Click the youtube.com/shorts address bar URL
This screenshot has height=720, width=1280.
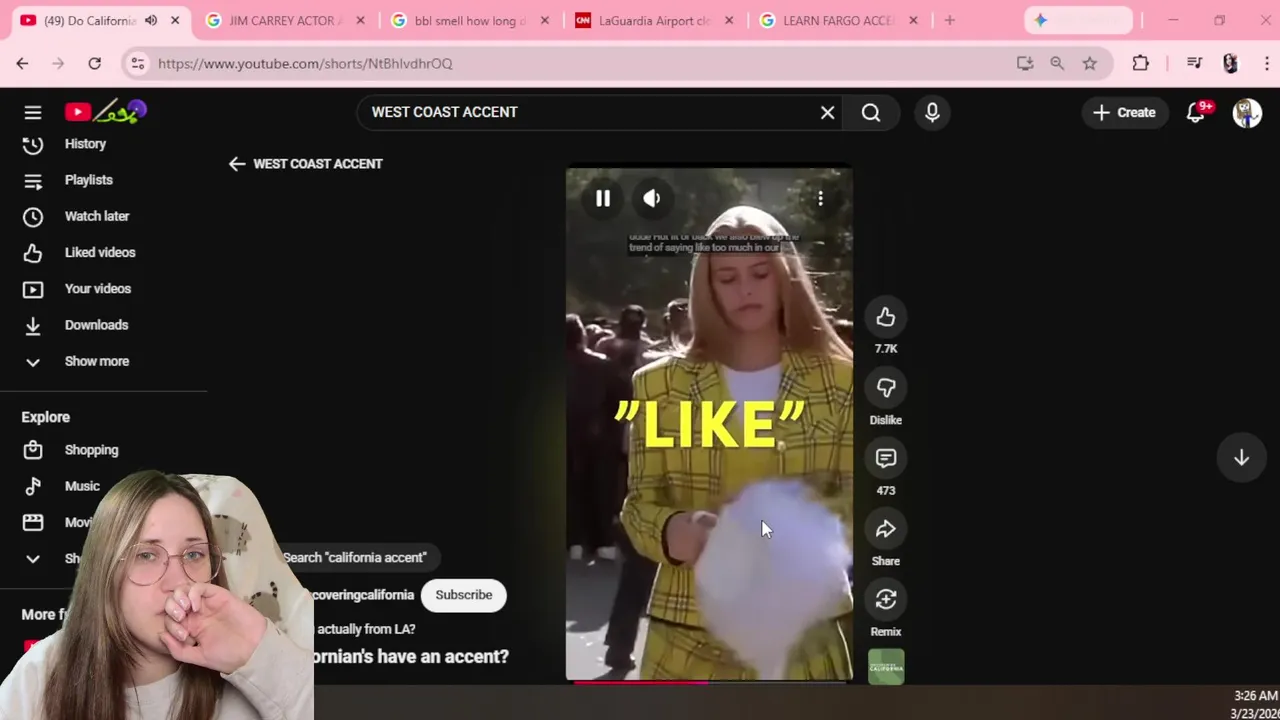tap(305, 63)
